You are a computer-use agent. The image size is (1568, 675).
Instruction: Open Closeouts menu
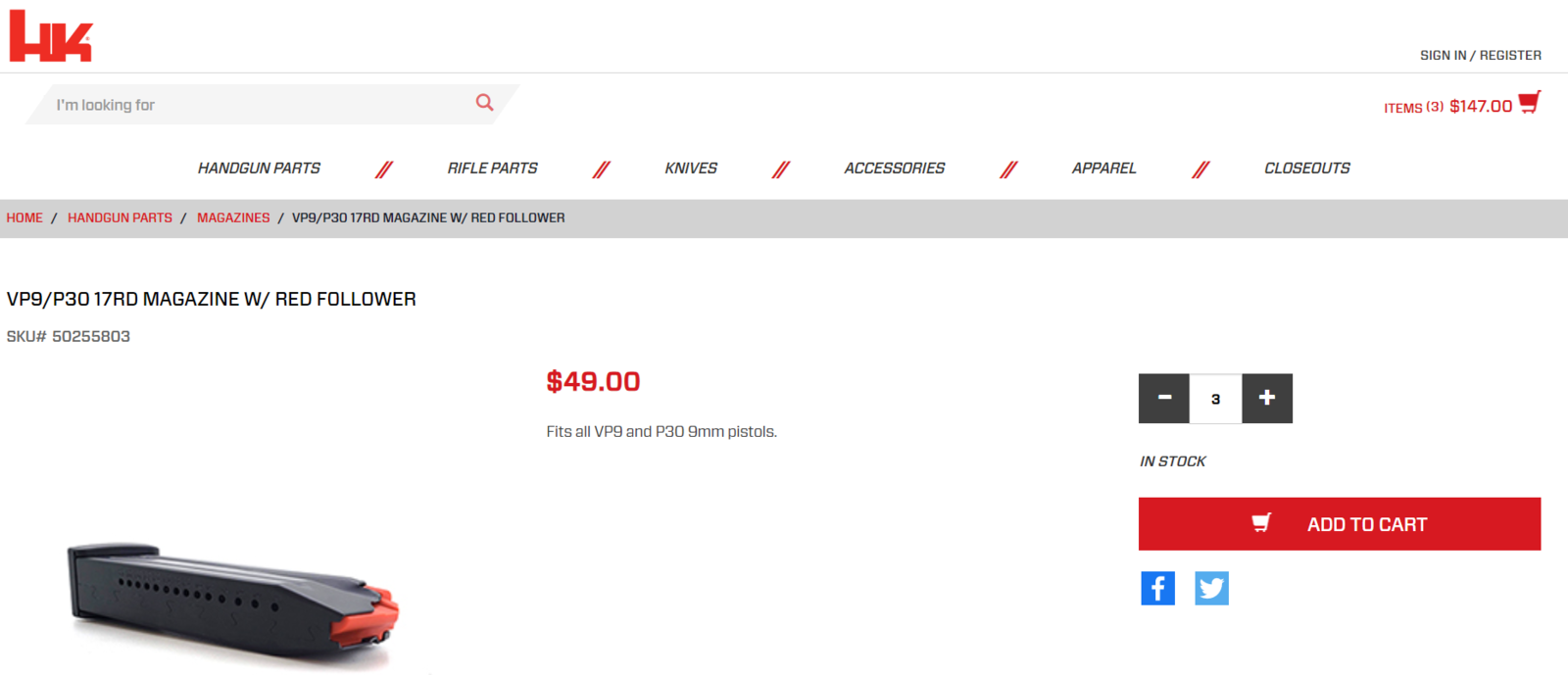point(1307,169)
